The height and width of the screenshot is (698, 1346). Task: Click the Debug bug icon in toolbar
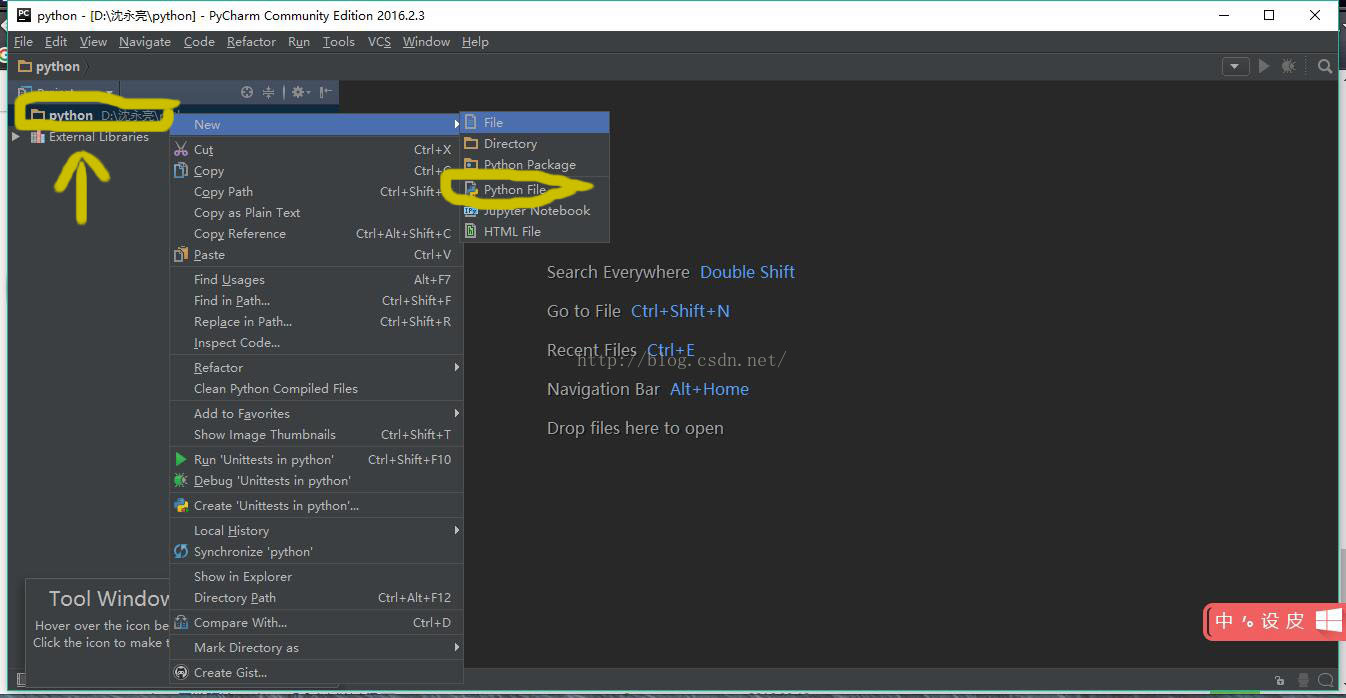(x=1289, y=66)
